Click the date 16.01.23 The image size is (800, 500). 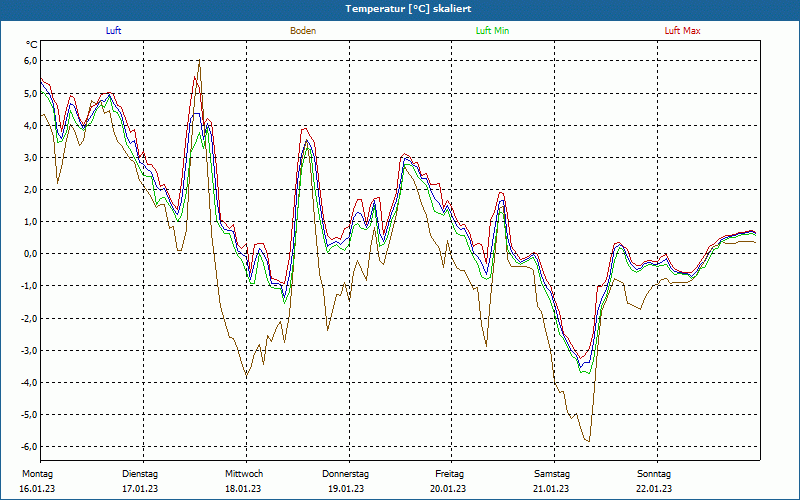pyautogui.click(x=38, y=488)
